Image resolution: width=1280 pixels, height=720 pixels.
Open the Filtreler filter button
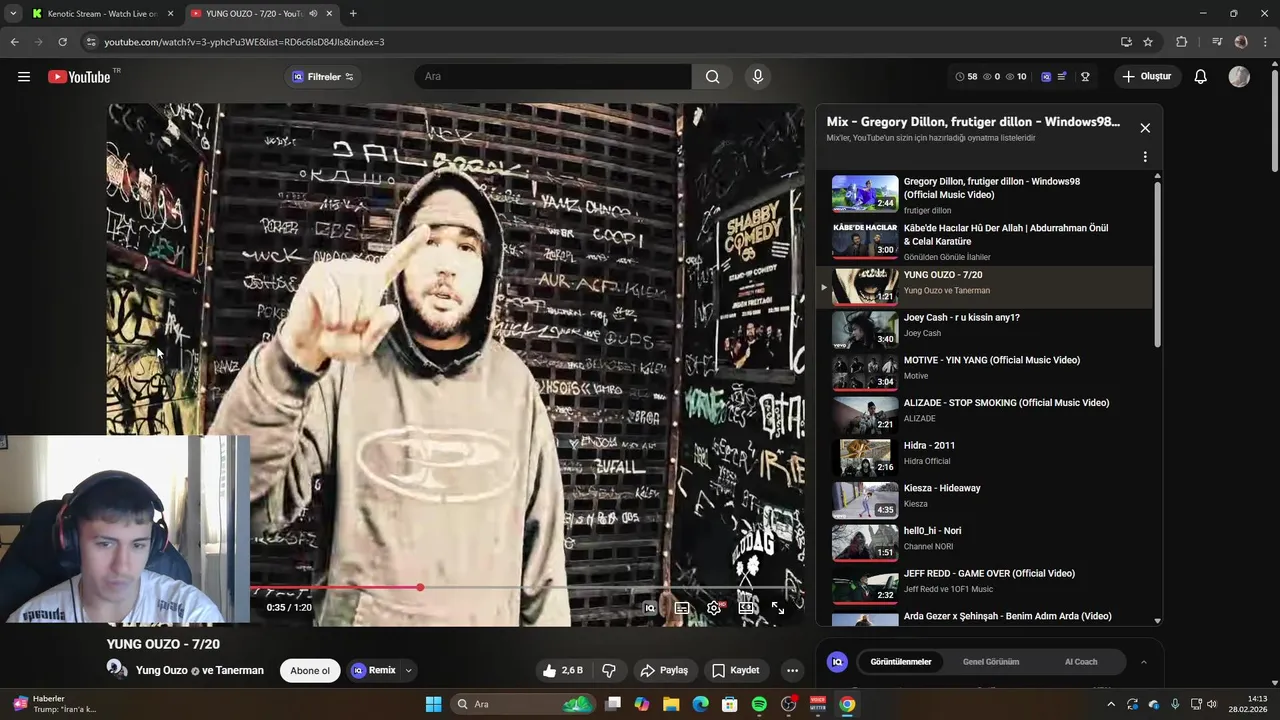click(x=322, y=77)
